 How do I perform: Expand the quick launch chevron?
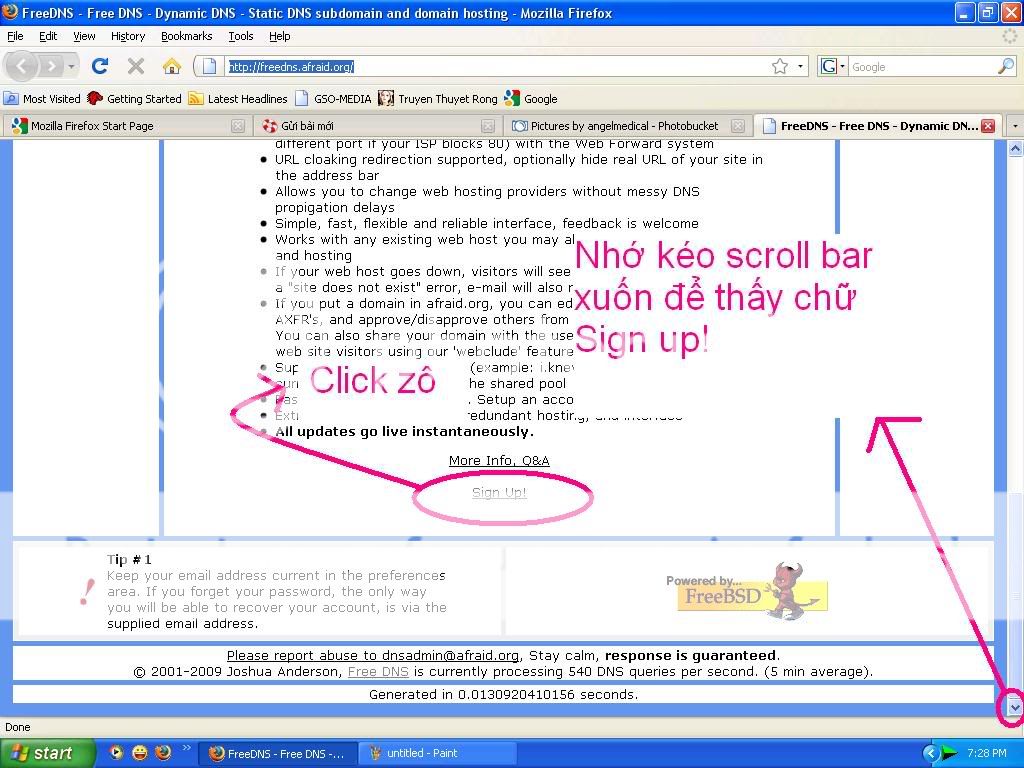187,748
